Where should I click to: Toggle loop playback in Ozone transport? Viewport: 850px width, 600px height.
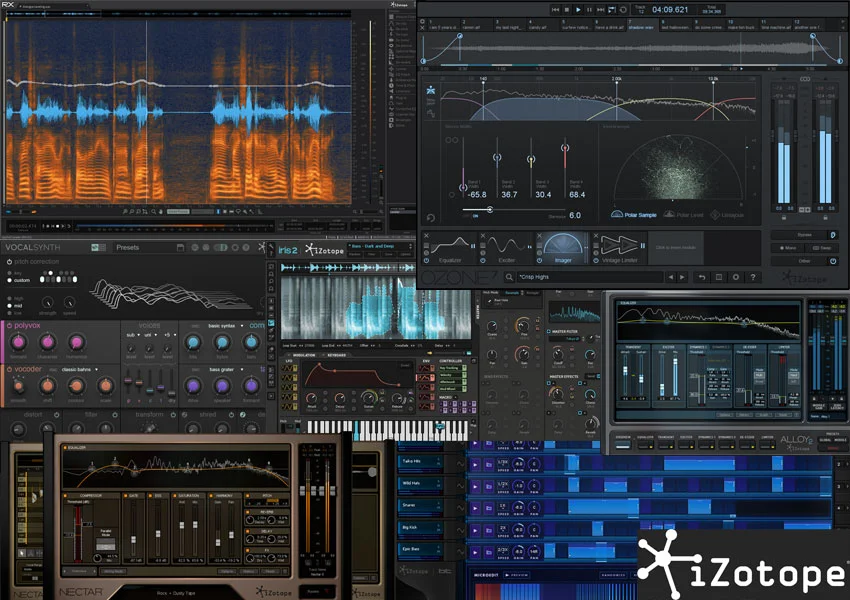coord(623,10)
